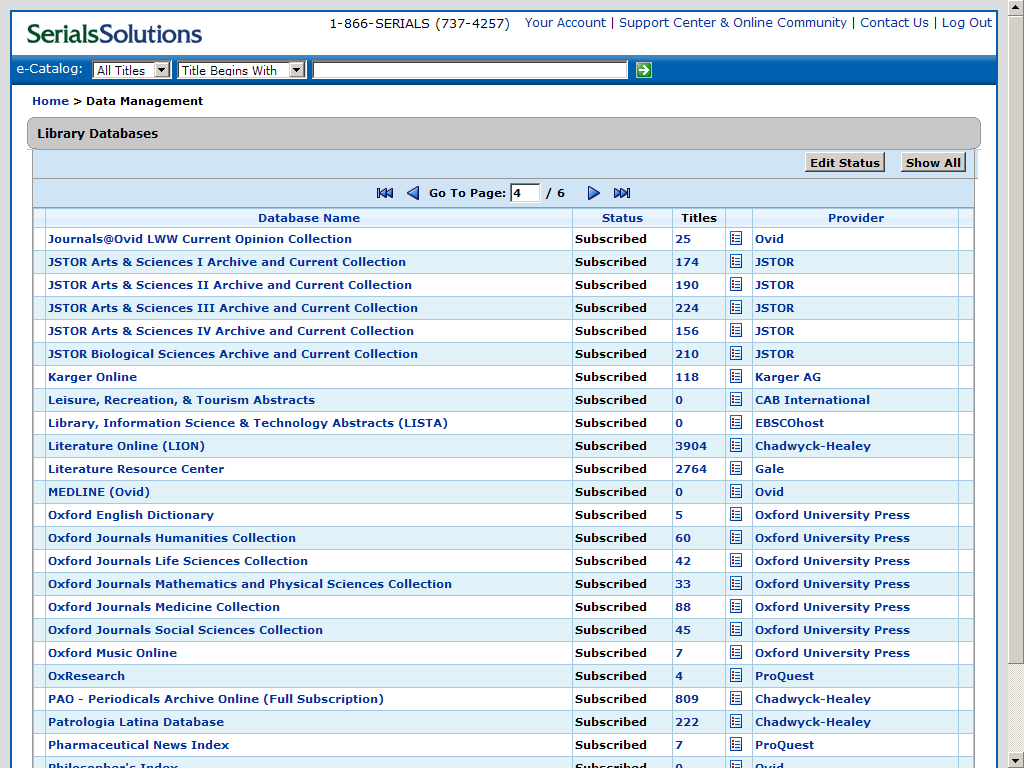Click title count 809 for PAO row

coord(687,699)
